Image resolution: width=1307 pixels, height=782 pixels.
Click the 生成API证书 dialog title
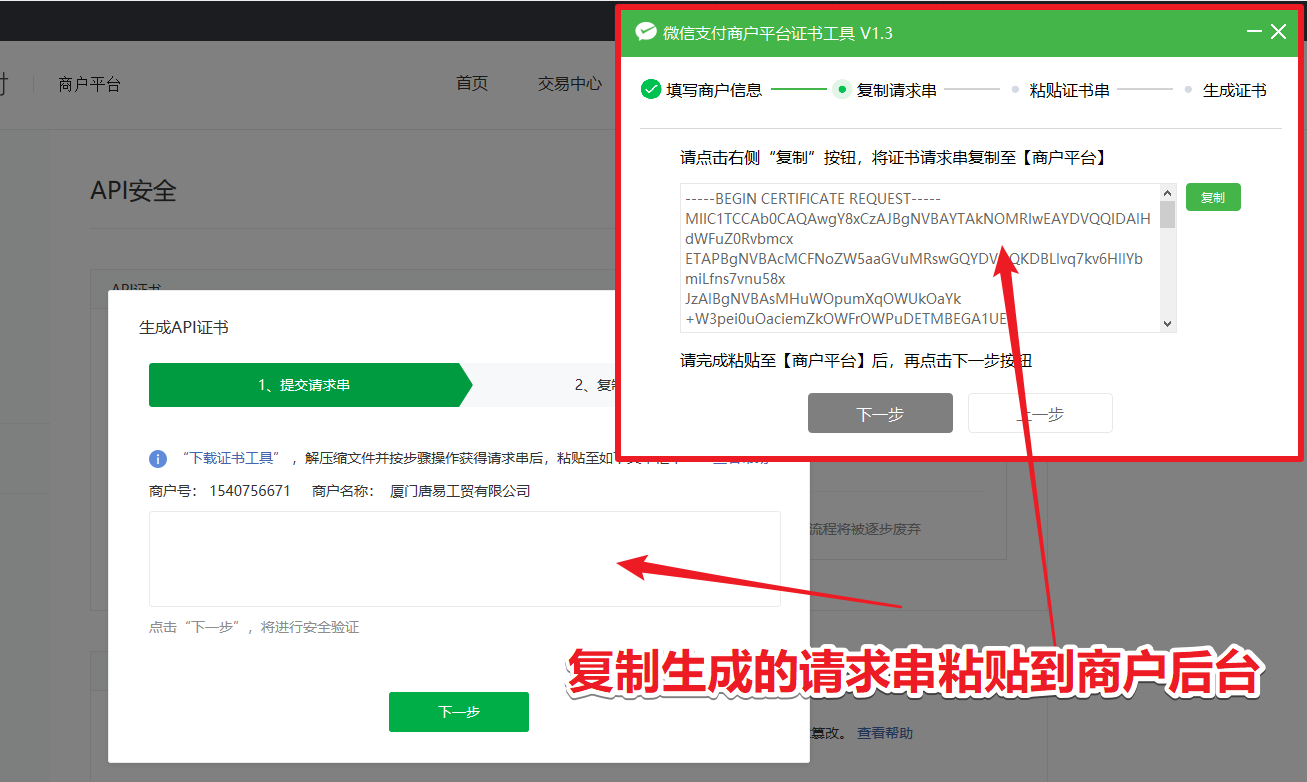point(184,327)
